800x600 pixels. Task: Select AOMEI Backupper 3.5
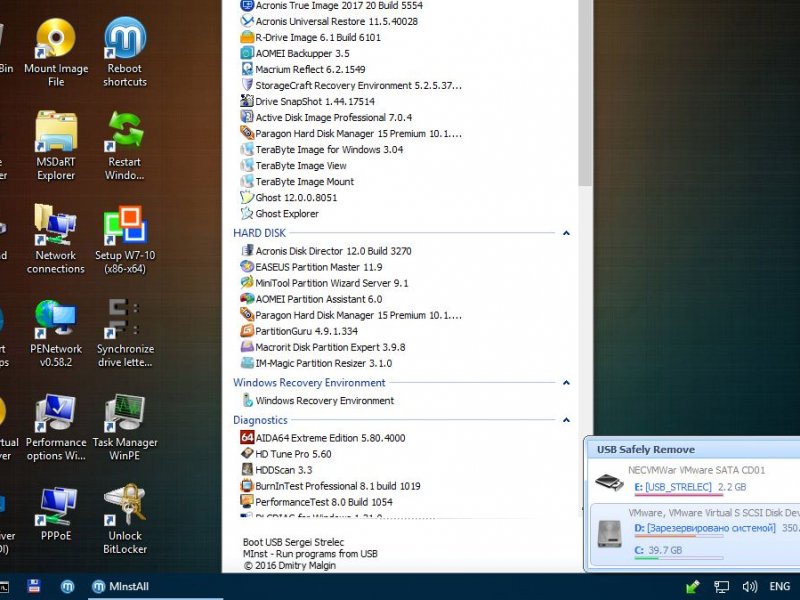pos(295,54)
